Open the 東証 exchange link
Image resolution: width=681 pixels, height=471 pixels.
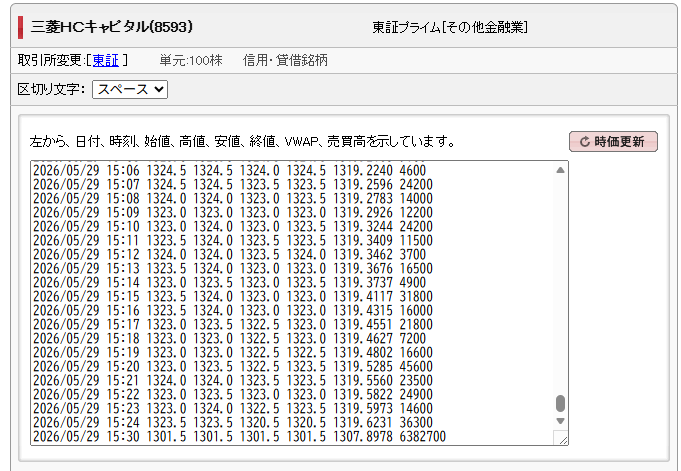pyautogui.click(x=106, y=60)
